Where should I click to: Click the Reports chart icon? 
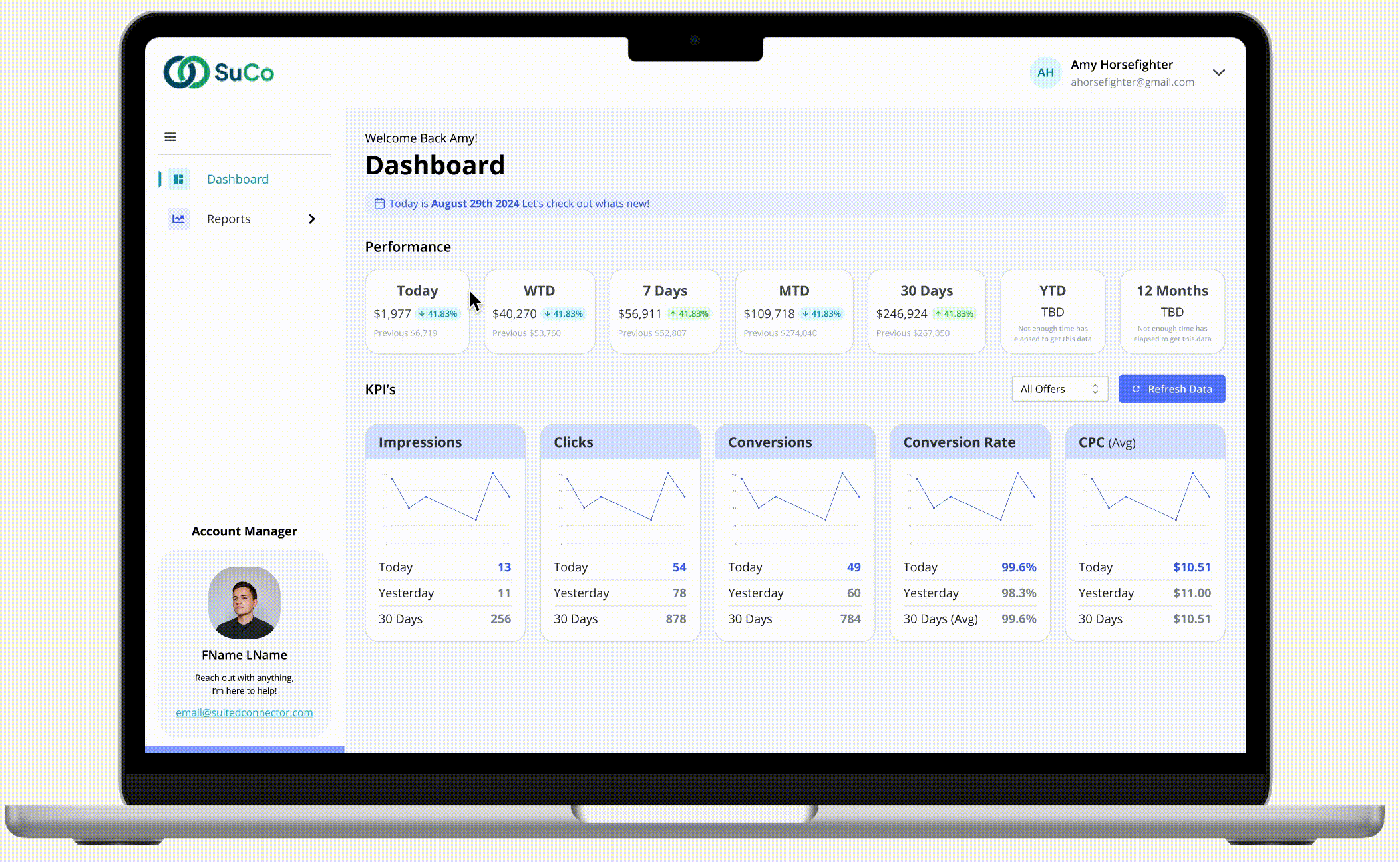tap(178, 219)
